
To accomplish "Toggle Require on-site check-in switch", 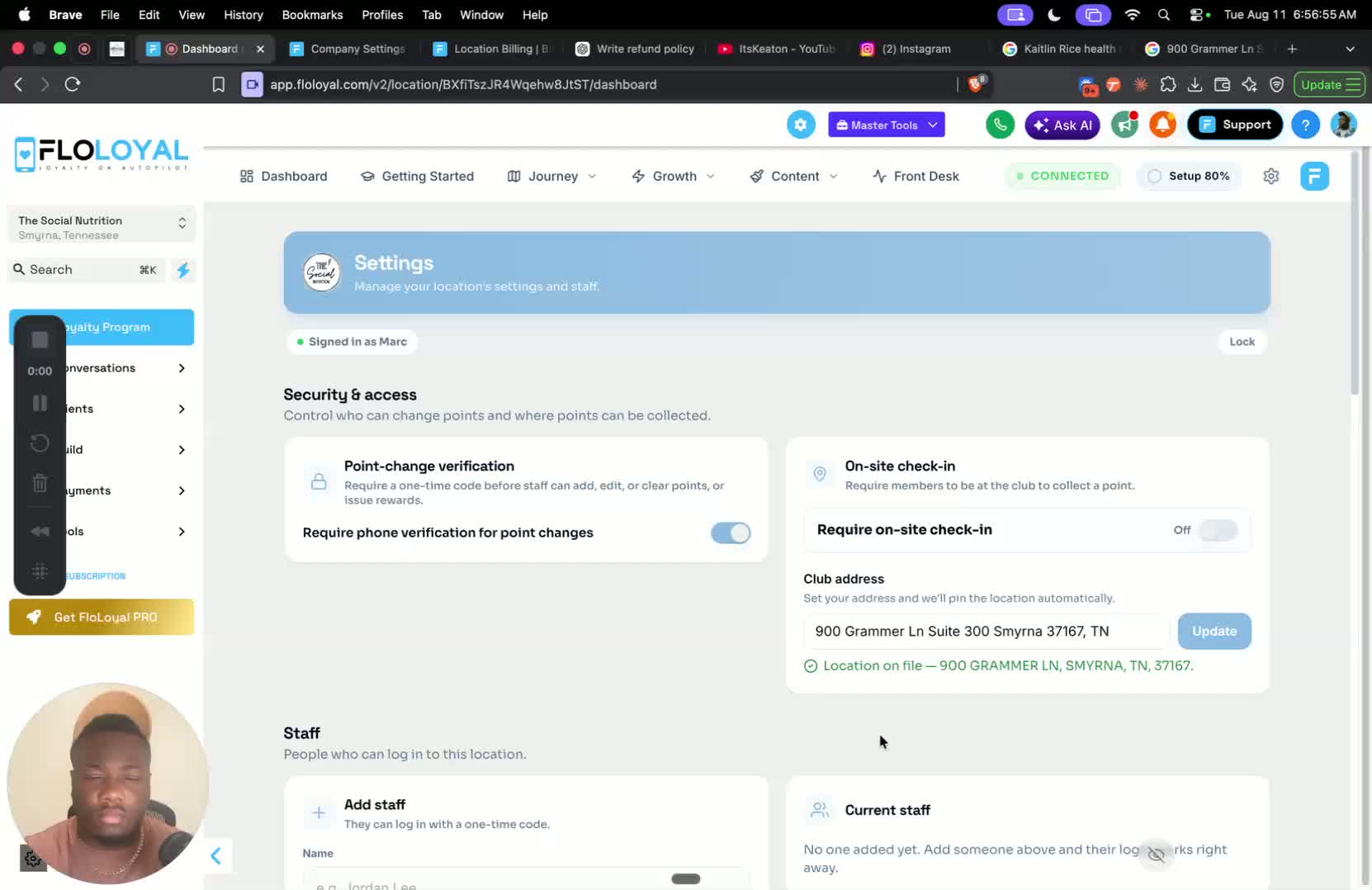I will coord(1218,530).
